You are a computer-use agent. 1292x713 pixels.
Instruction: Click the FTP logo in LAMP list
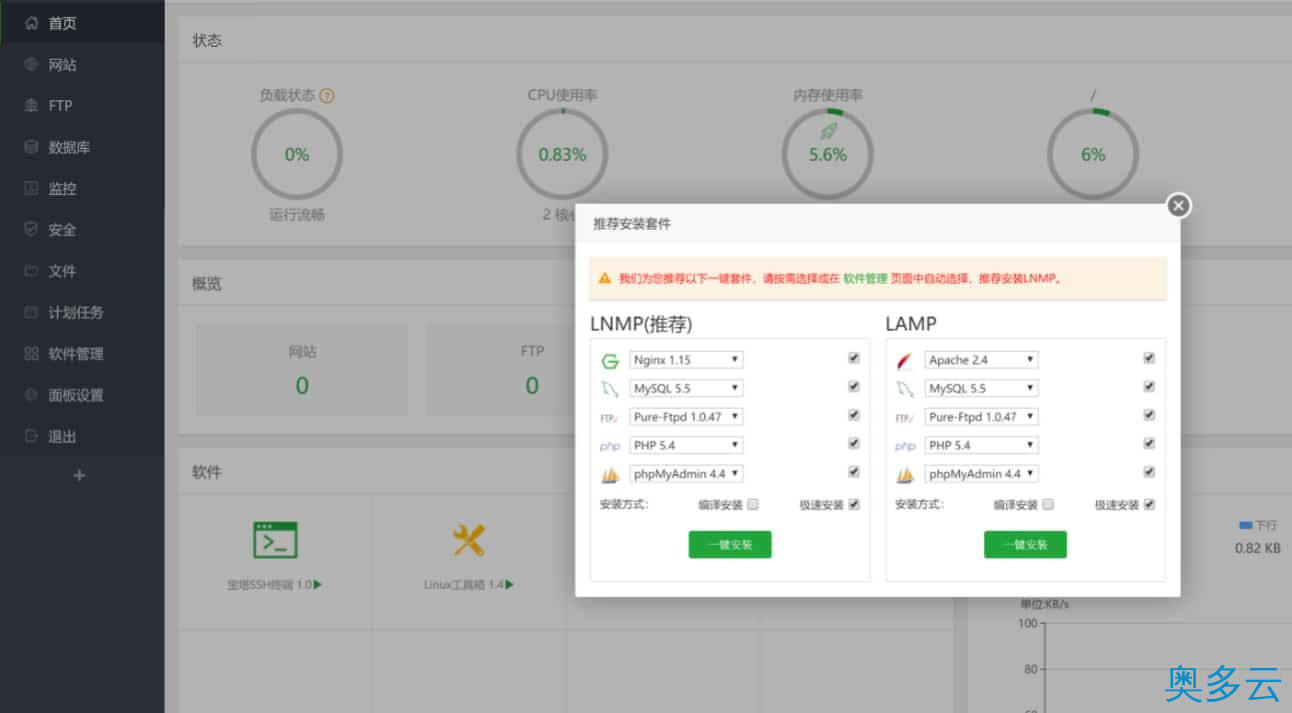tap(905, 418)
